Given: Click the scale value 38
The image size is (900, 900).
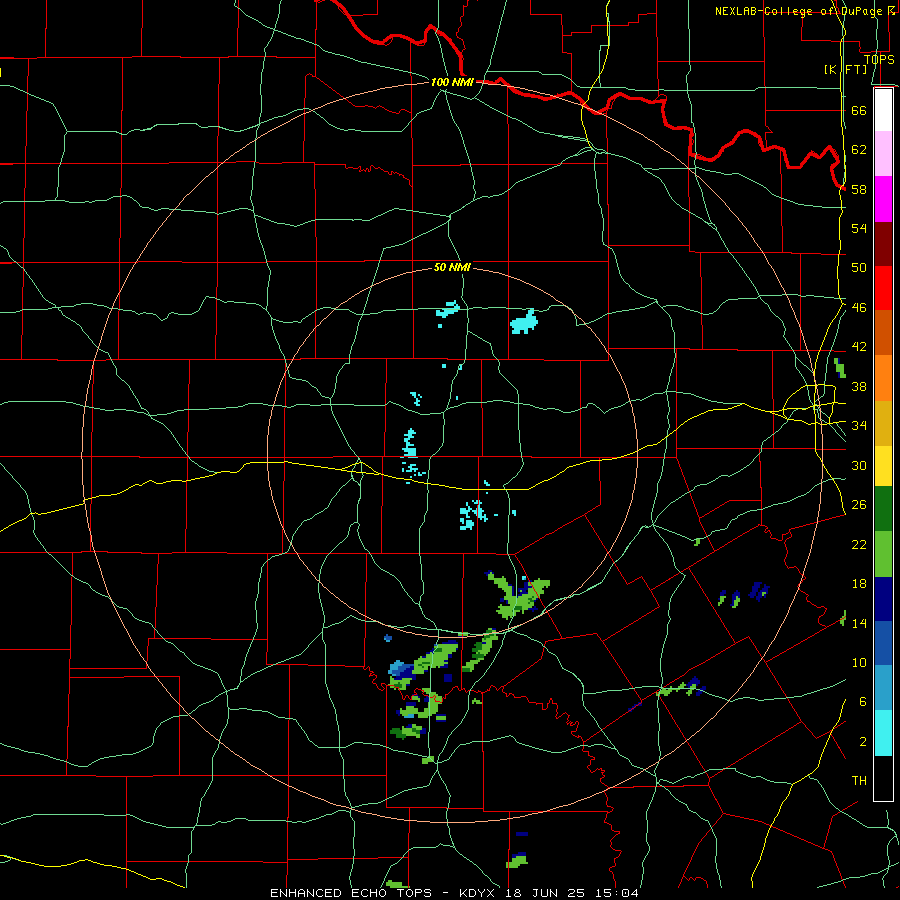Looking at the screenshot, I should tap(859, 386).
